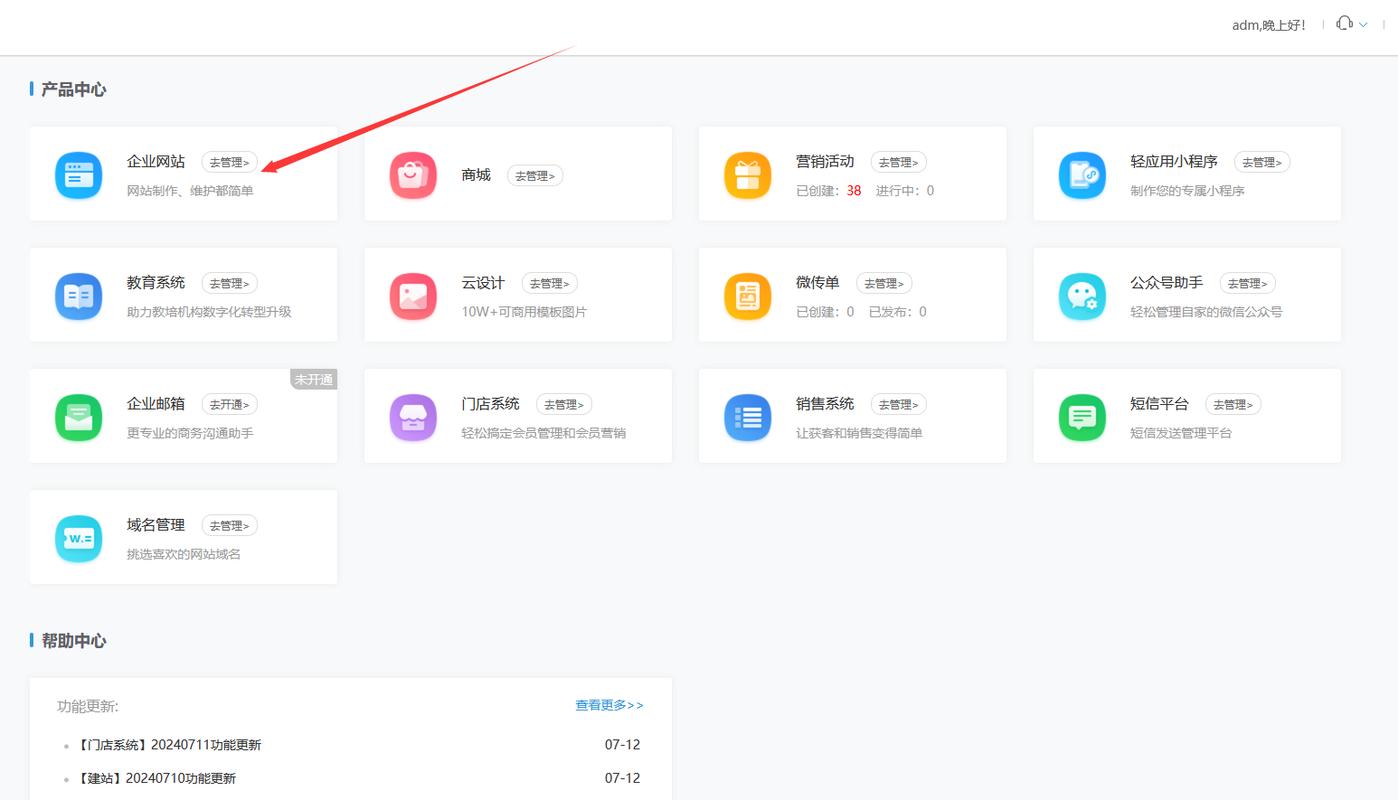1398x800 pixels.
Task: Click 去管理 button for 教育系统
Action: [229, 283]
